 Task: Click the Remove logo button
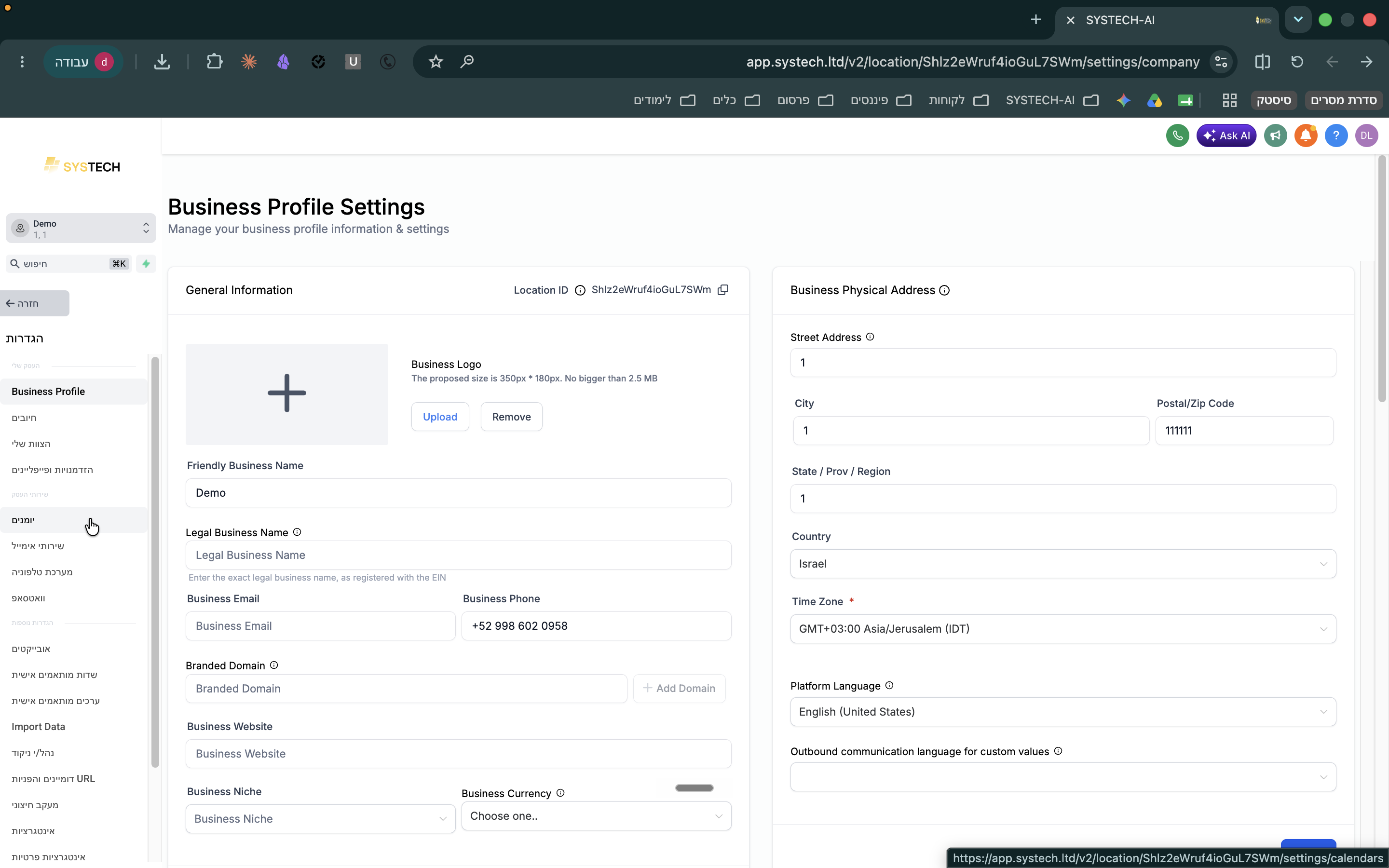tap(511, 417)
